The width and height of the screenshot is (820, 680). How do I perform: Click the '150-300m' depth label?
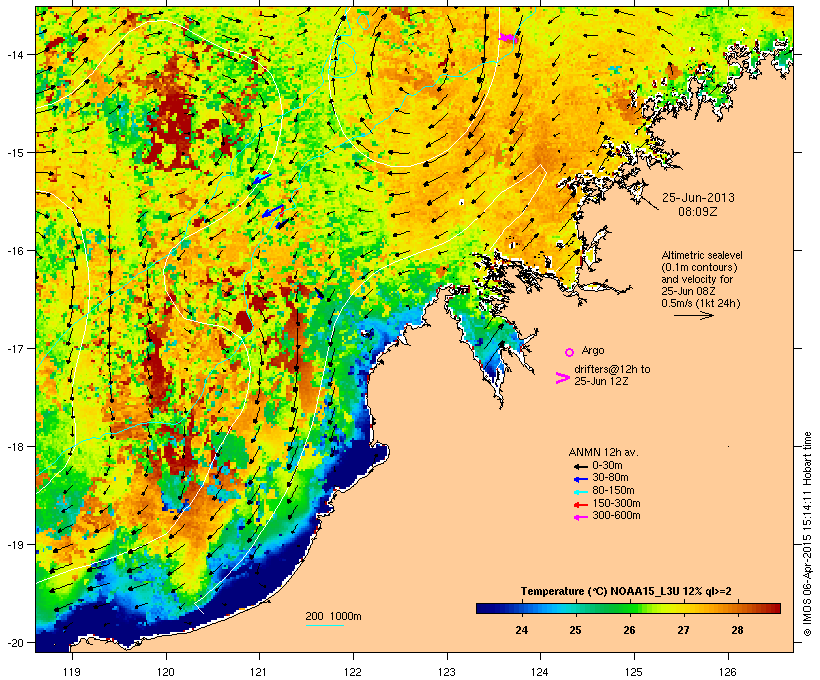point(616,504)
